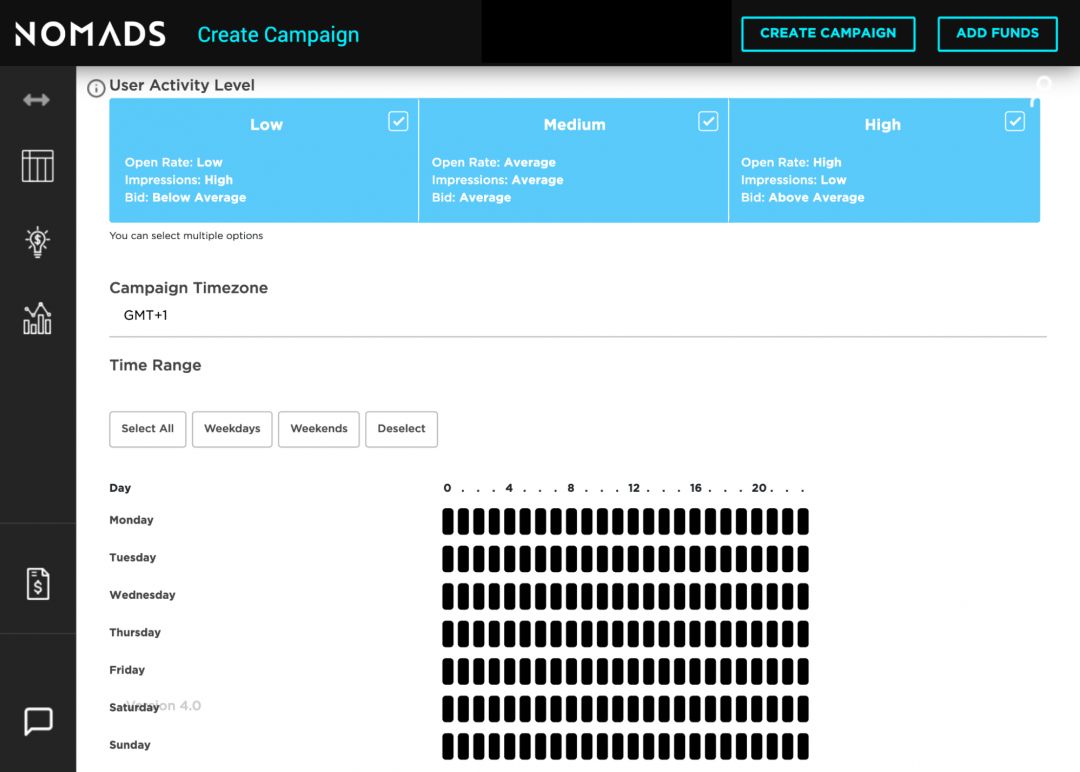Expand the sidebar with the arrows icon
Screen dimensions: 1080x772
tap(37, 98)
